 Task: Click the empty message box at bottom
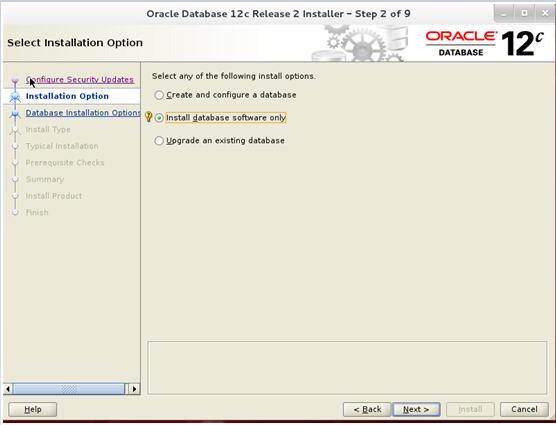coord(347,368)
